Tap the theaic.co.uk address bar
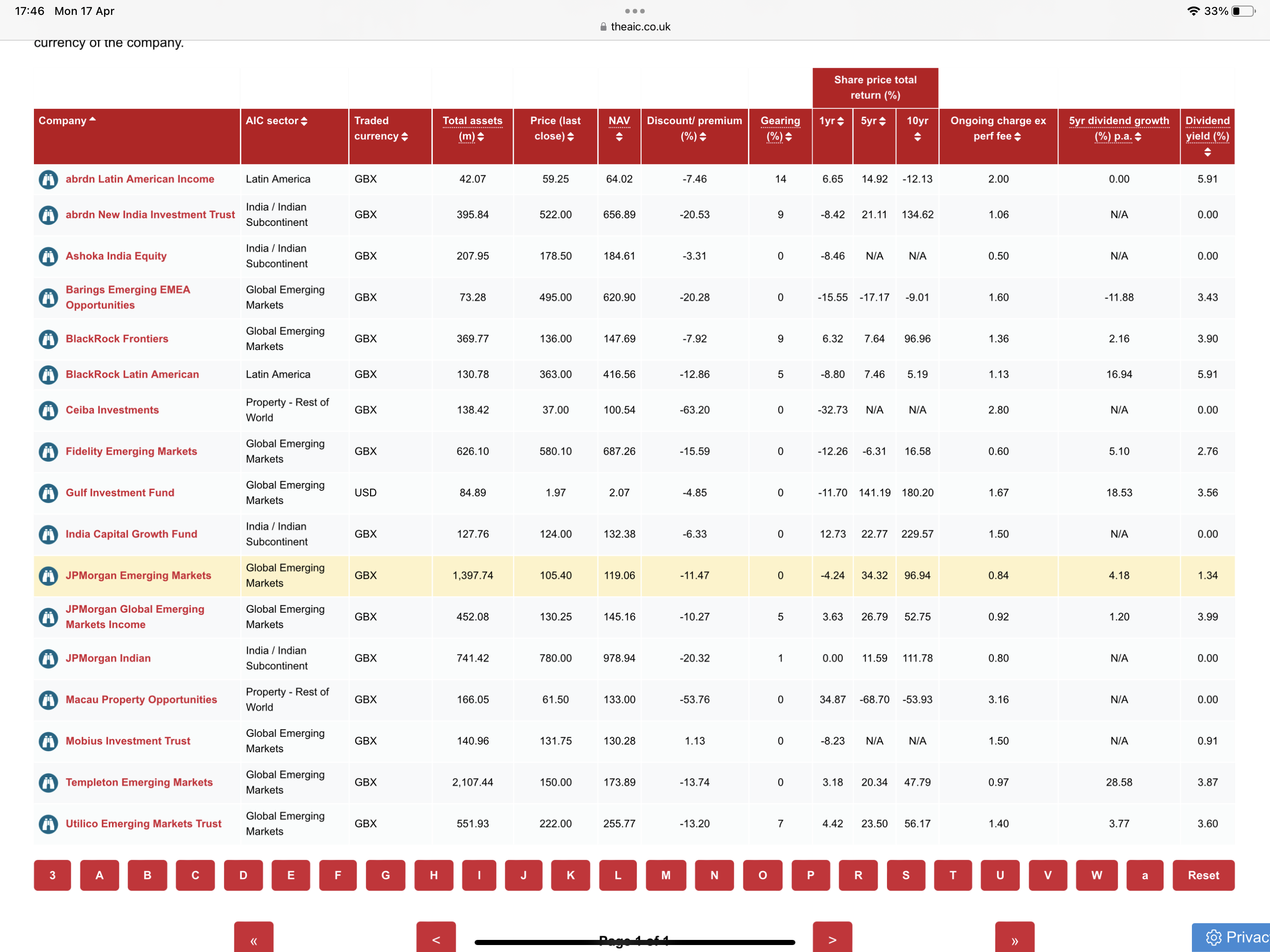Image resolution: width=1270 pixels, height=952 pixels. [x=635, y=26]
